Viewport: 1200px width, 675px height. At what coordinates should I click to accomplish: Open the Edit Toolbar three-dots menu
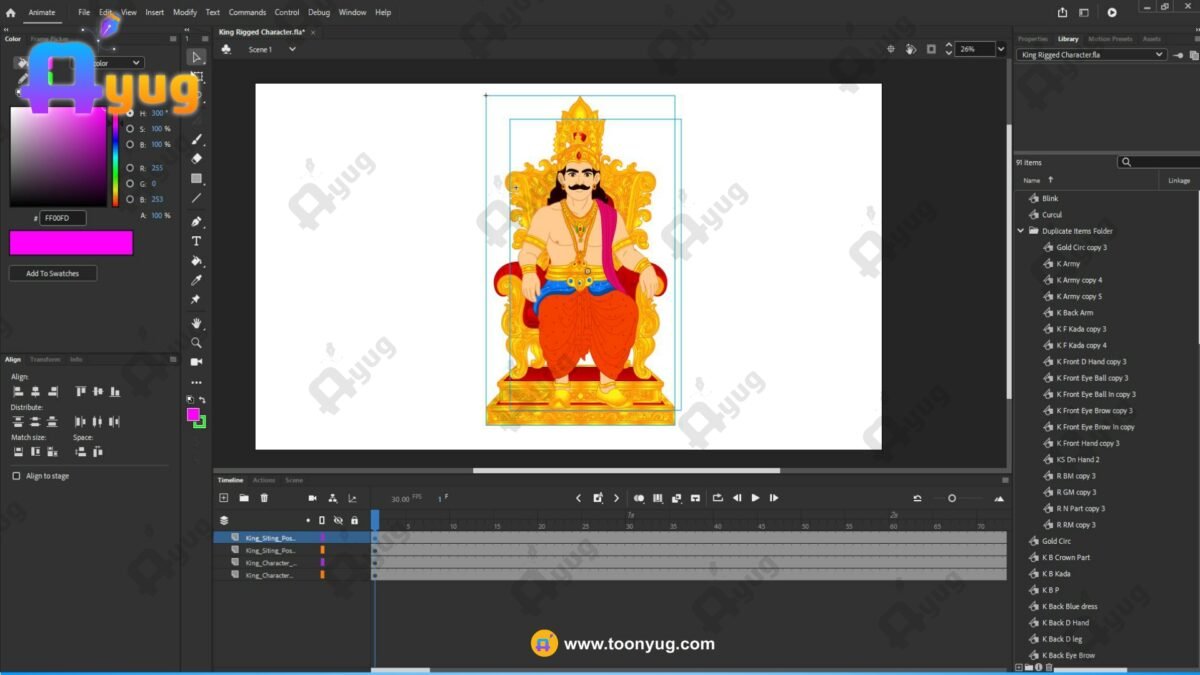[x=197, y=382]
